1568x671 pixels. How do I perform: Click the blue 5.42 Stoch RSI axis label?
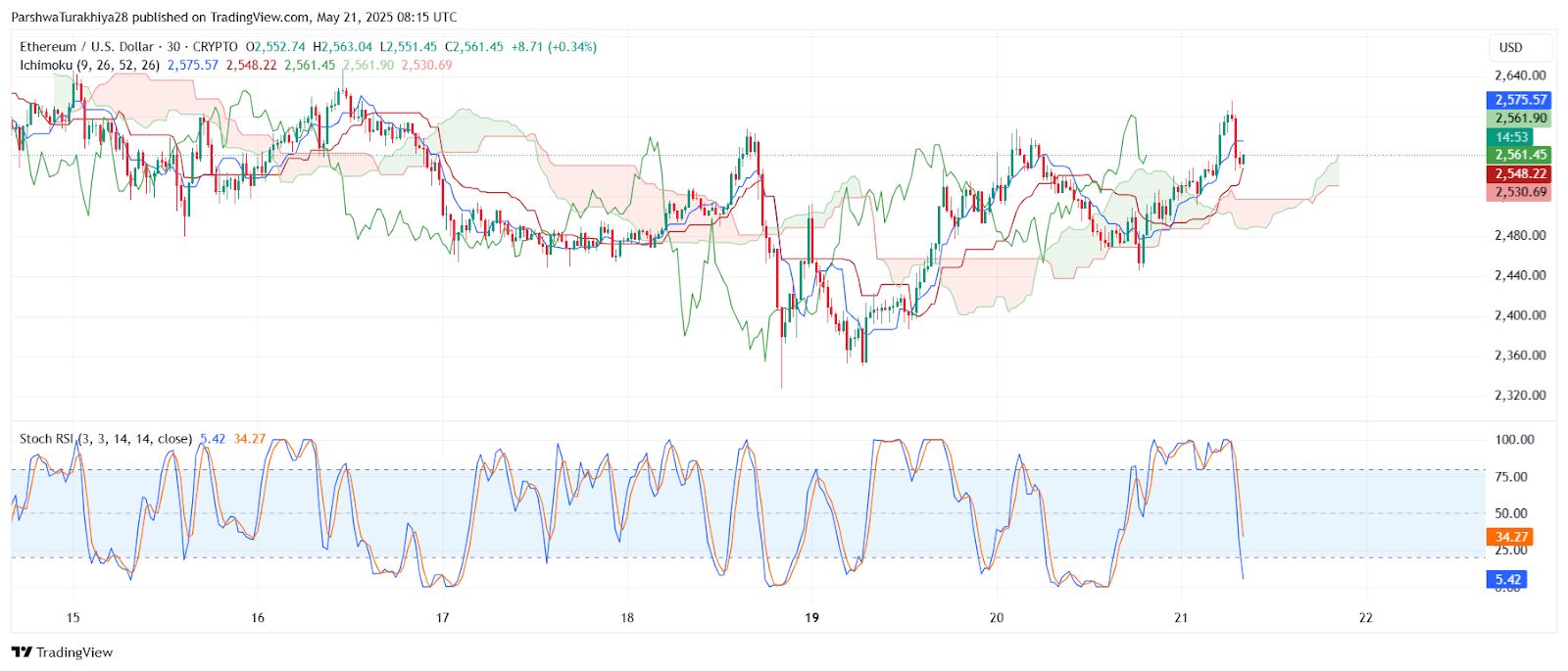click(x=1506, y=580)
